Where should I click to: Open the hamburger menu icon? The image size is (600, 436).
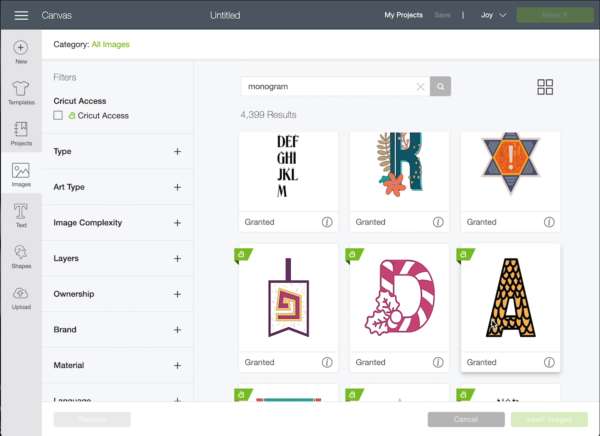coord(21,15)
